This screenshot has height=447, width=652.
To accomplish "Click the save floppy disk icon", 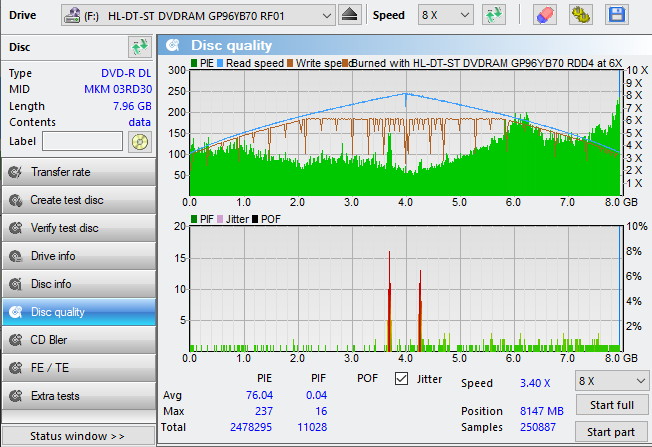I will 617,15.
